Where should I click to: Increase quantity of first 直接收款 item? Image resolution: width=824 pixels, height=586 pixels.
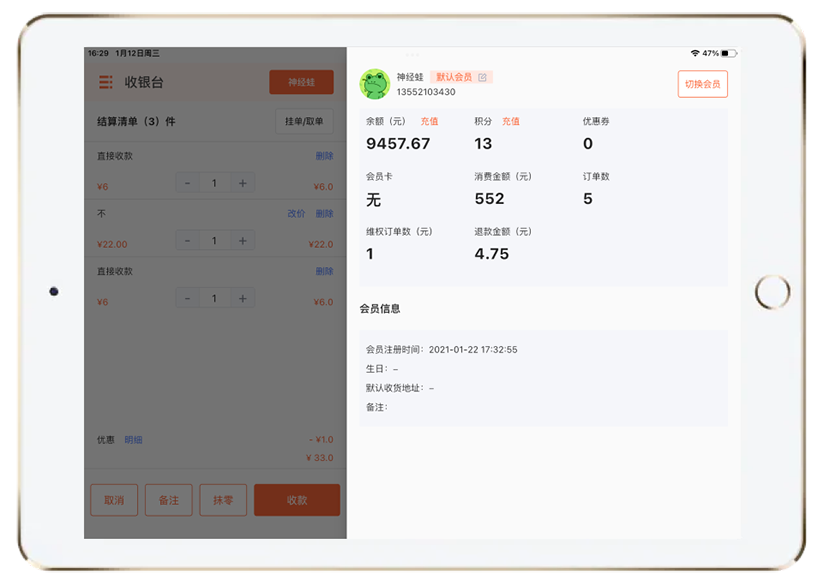tap(243, 183)
